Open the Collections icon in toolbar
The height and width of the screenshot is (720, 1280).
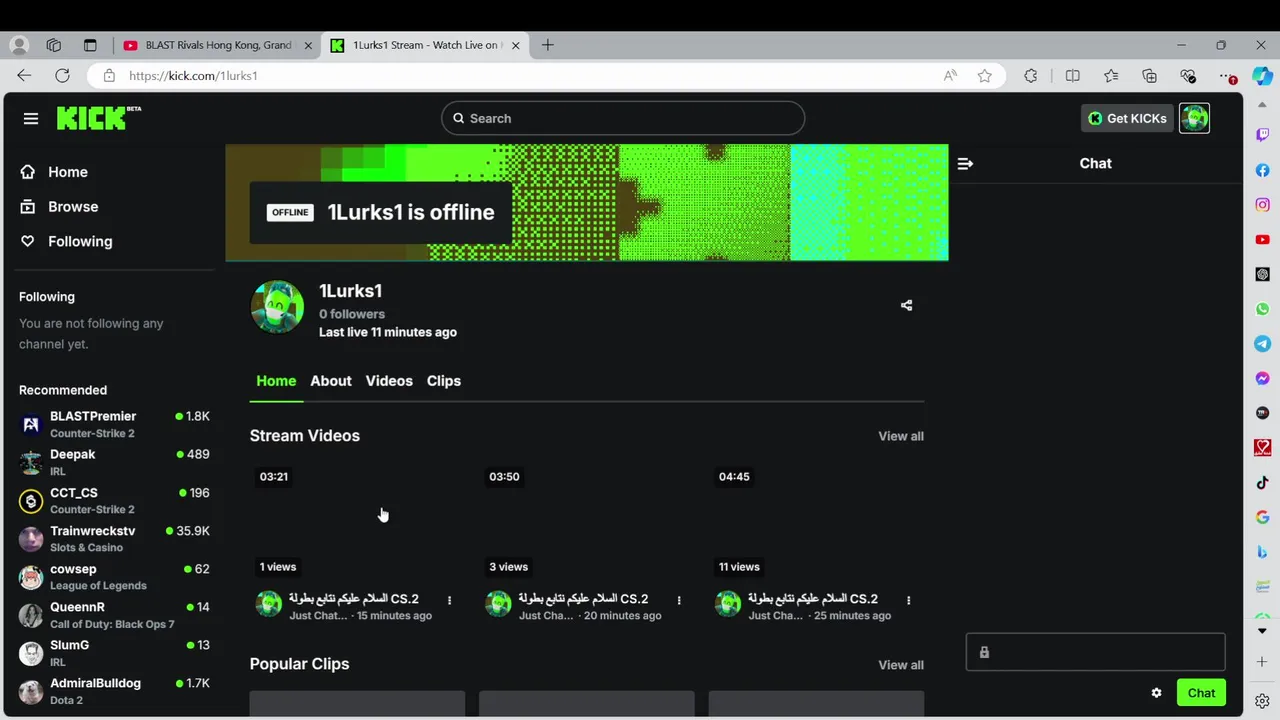point(1149,76)
